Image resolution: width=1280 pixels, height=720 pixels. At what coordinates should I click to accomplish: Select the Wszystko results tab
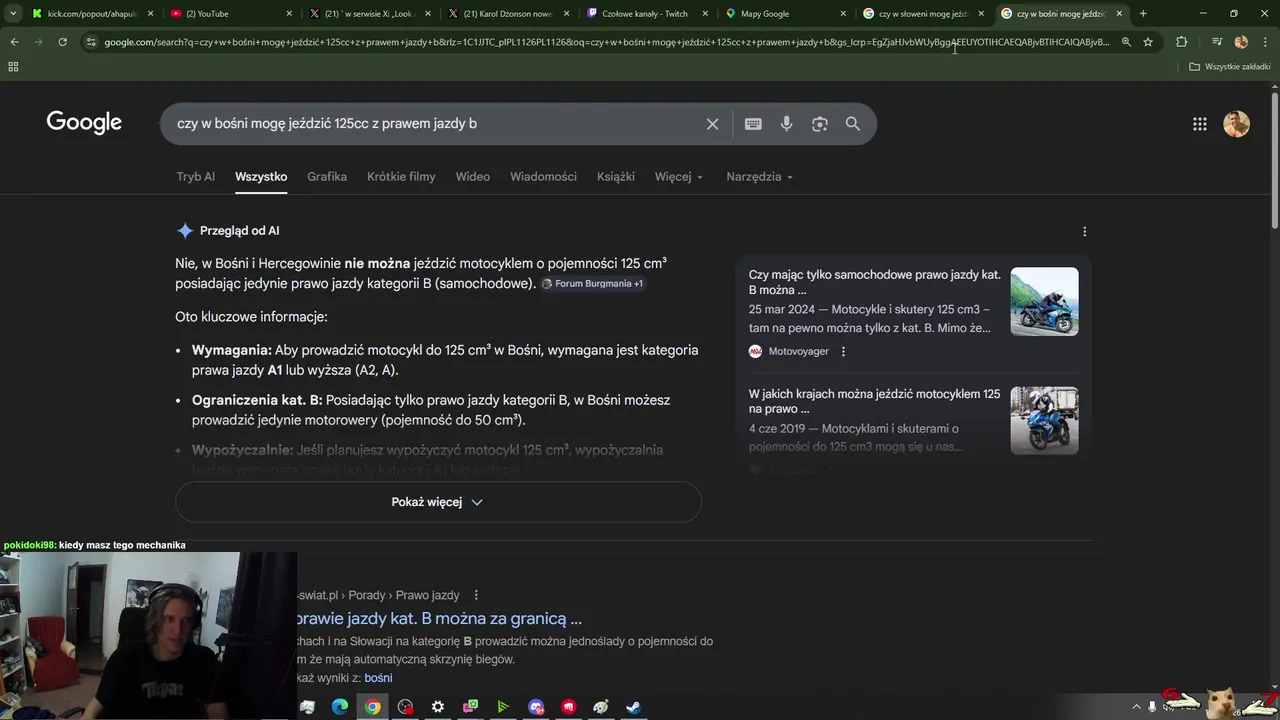click(x=261, y=176)
